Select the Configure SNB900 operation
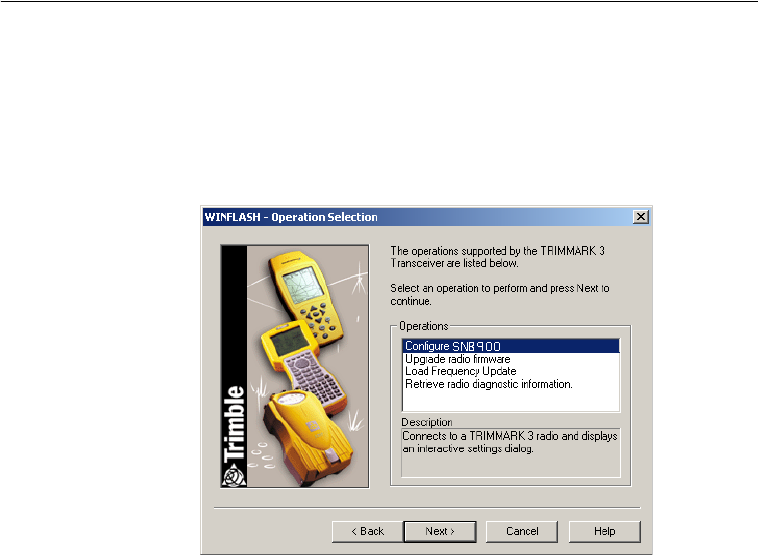This screenshot has height=555, width=758. tap(510, 346)
